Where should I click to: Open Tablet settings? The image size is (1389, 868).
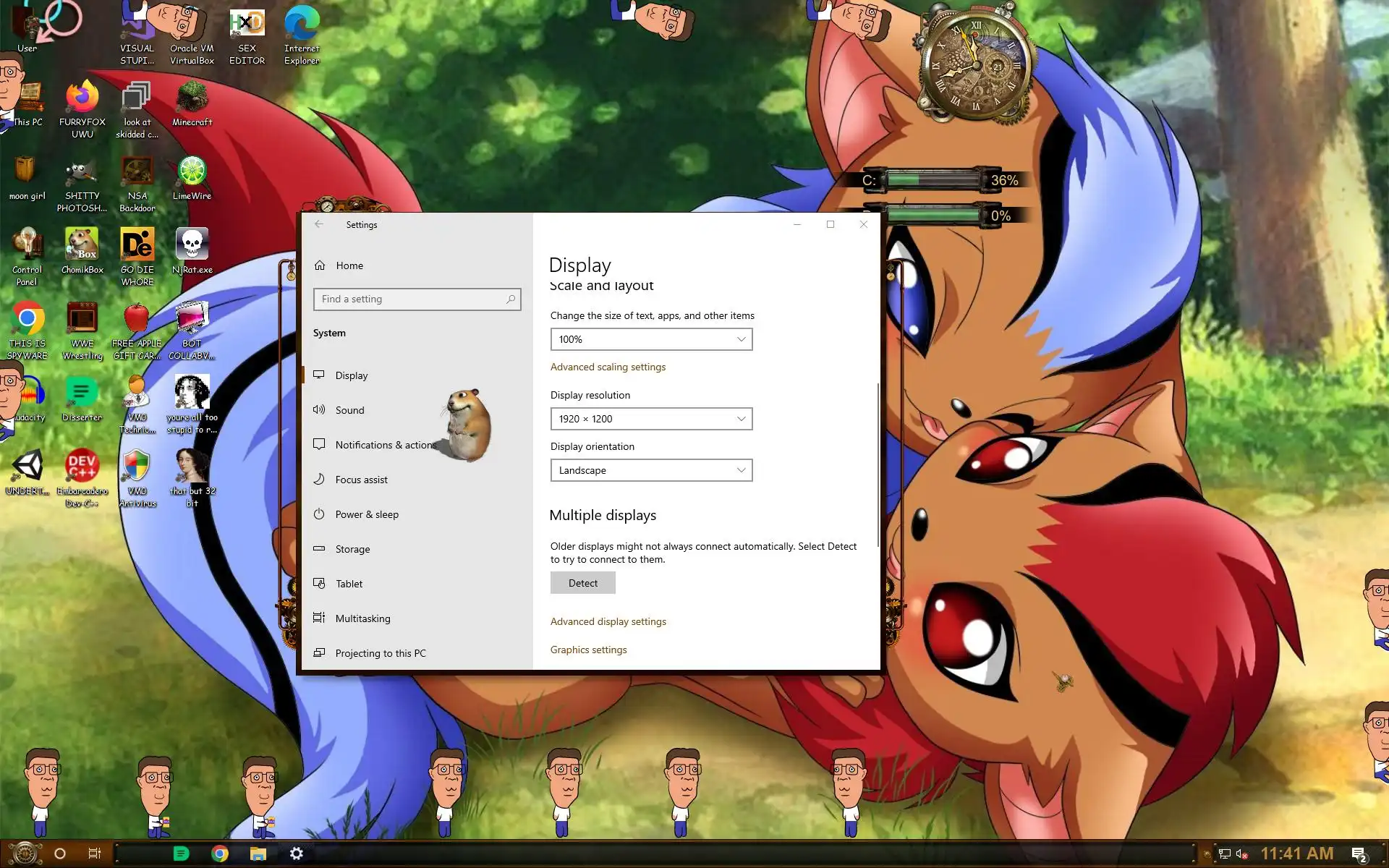[x=349, y=584]
